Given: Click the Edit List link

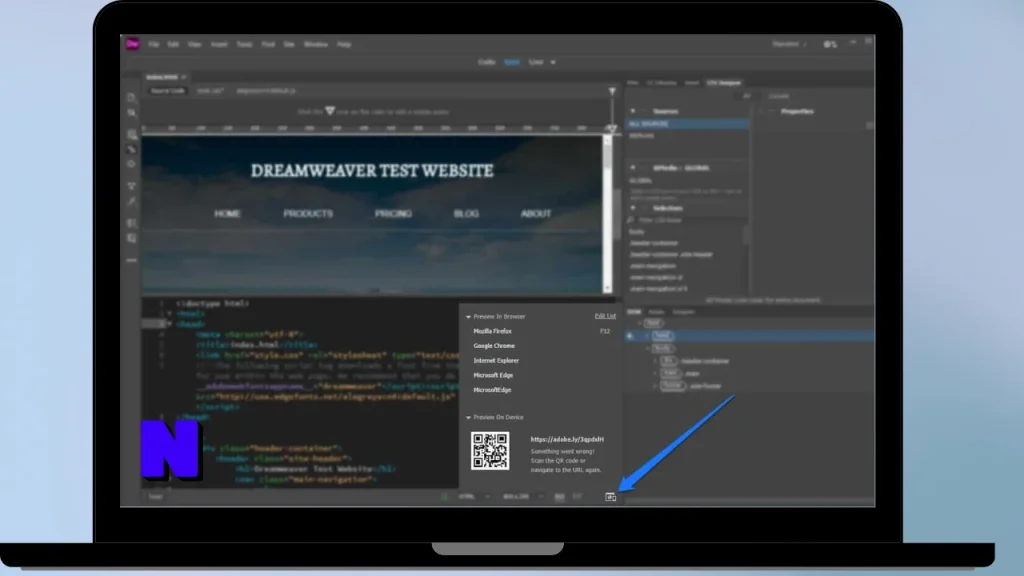Looking at the screenshot, I should click(605, 316).
